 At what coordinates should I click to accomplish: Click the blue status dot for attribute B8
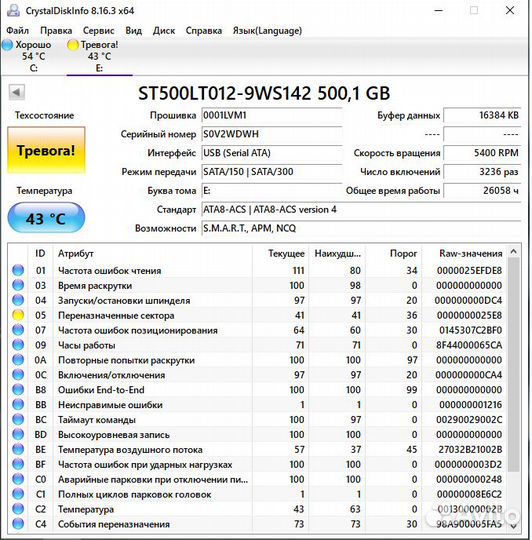18,390
